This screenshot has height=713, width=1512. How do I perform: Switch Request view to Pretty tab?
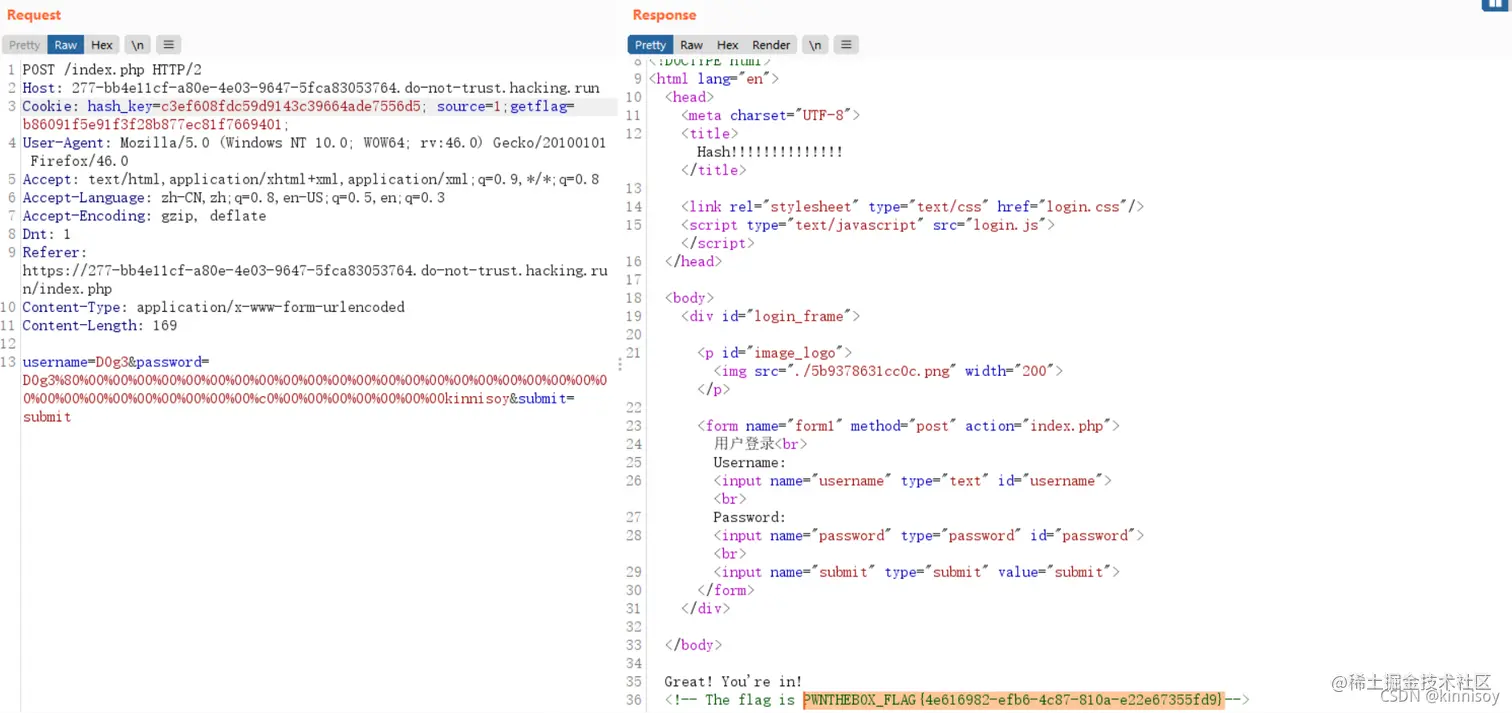(x=24, y=45)
